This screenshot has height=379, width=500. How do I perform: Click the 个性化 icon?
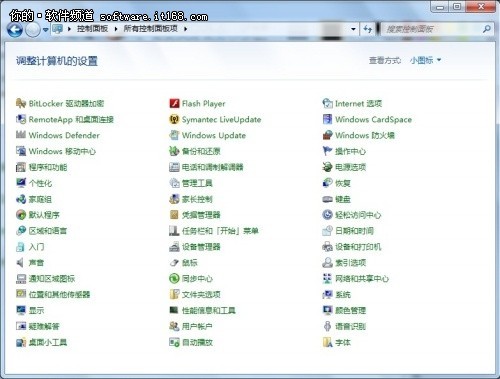pyautogui.click(x=21, y=183)
